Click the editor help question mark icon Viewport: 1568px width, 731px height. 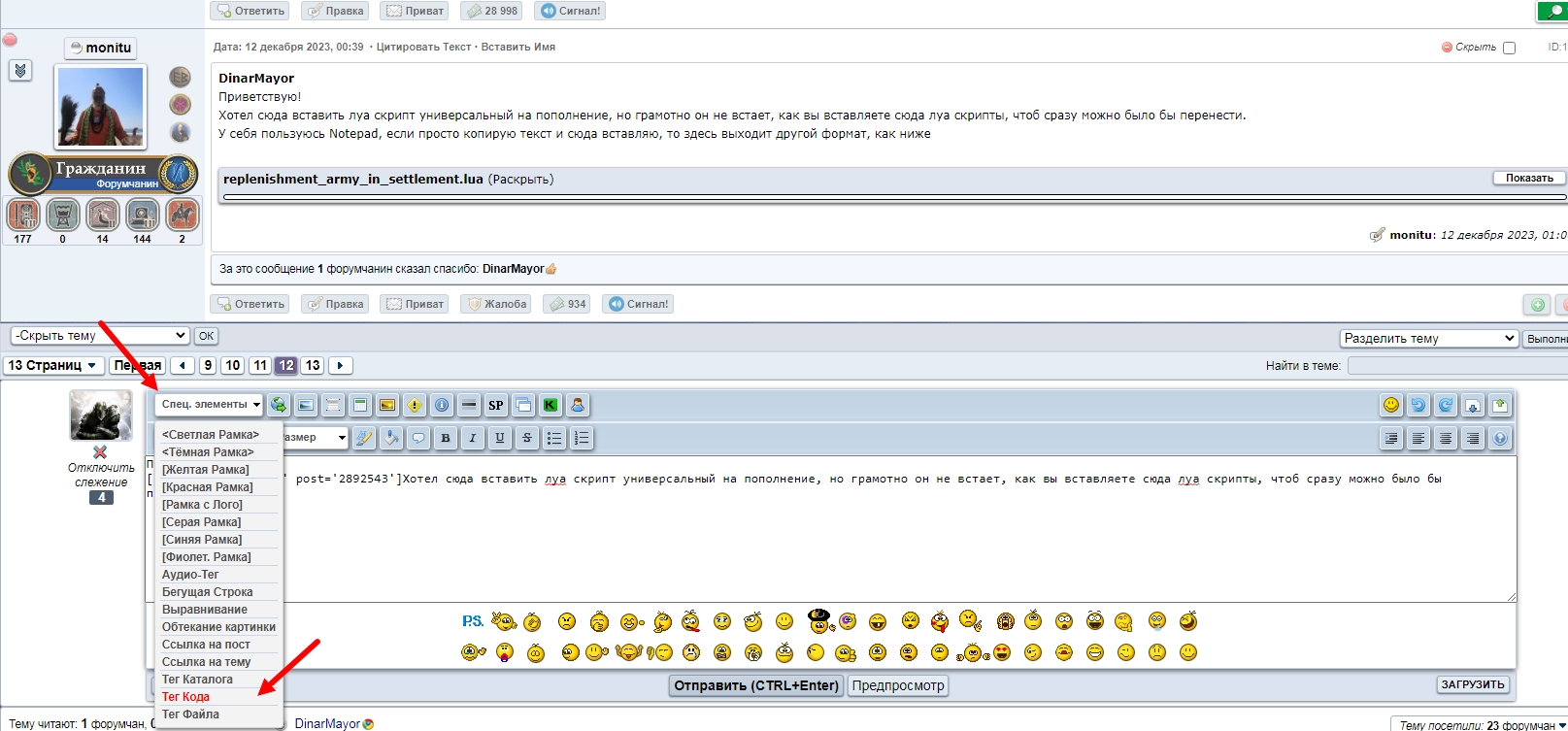pyautogui.click(x=1500, y=438)
